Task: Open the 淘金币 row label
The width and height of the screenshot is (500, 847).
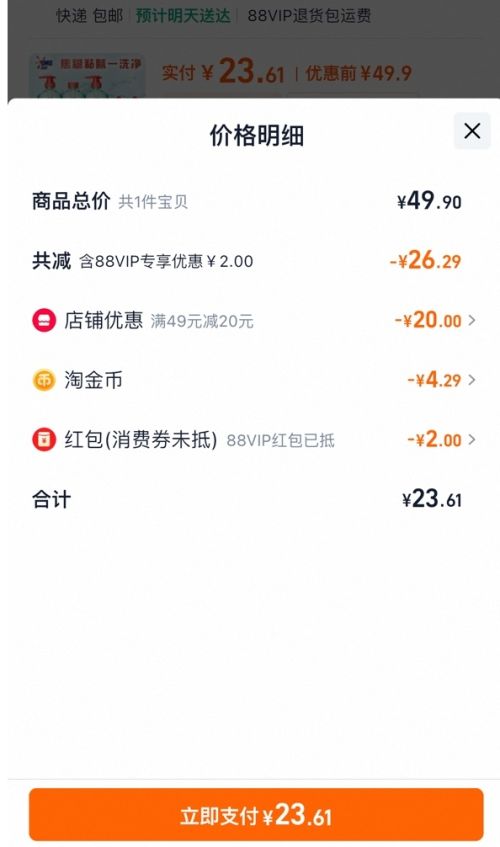Action: (93, 380)
